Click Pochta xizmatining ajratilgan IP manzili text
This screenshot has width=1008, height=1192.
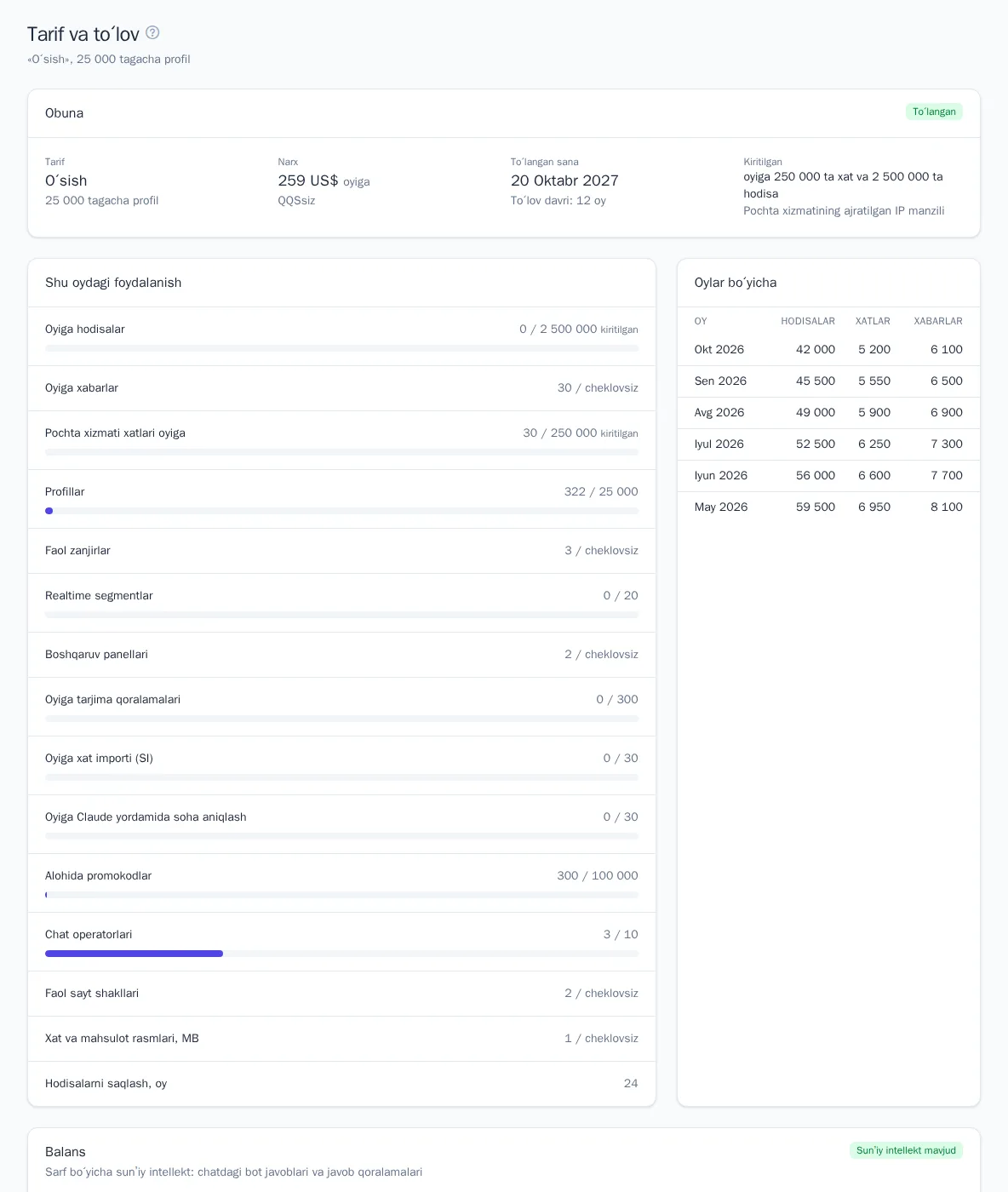tap(844, 211)
